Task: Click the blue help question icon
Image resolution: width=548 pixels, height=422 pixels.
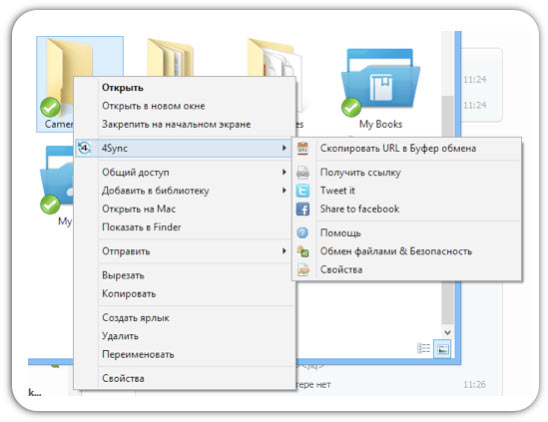Action: point(302,233)
